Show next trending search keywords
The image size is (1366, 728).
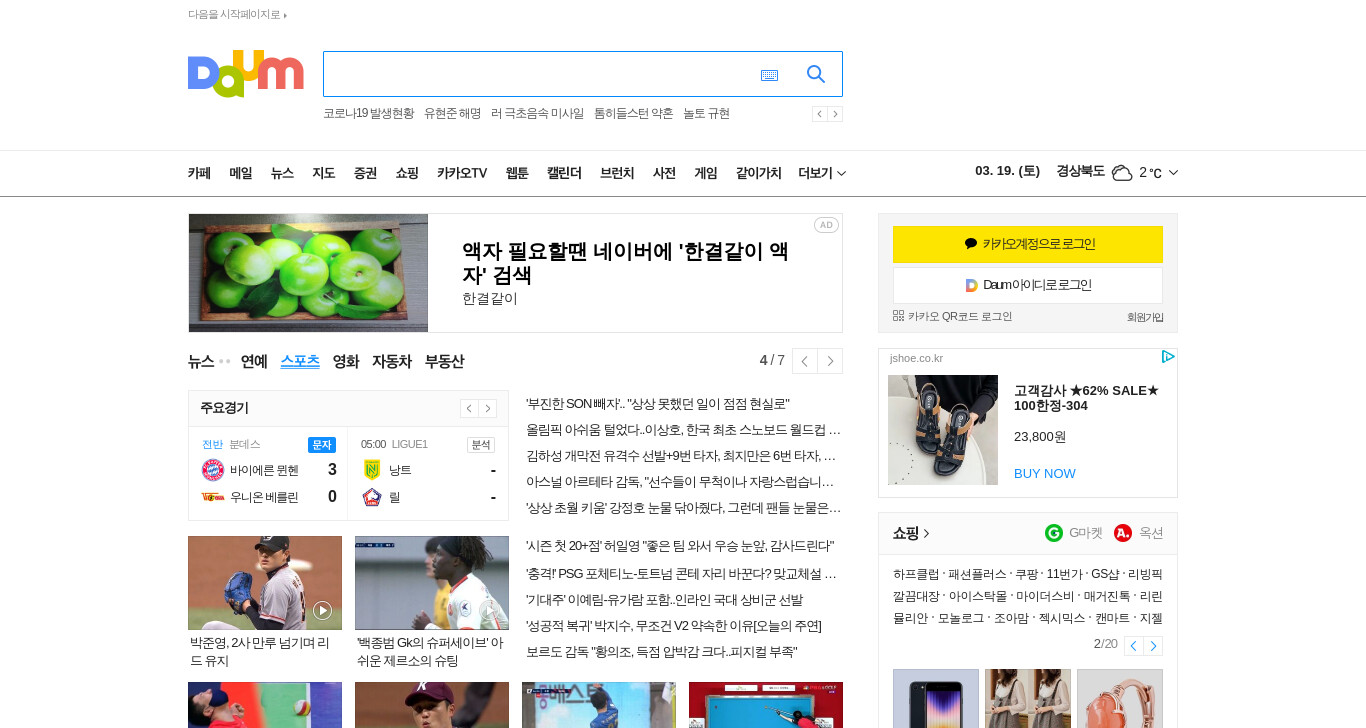[x=835, y=114]
